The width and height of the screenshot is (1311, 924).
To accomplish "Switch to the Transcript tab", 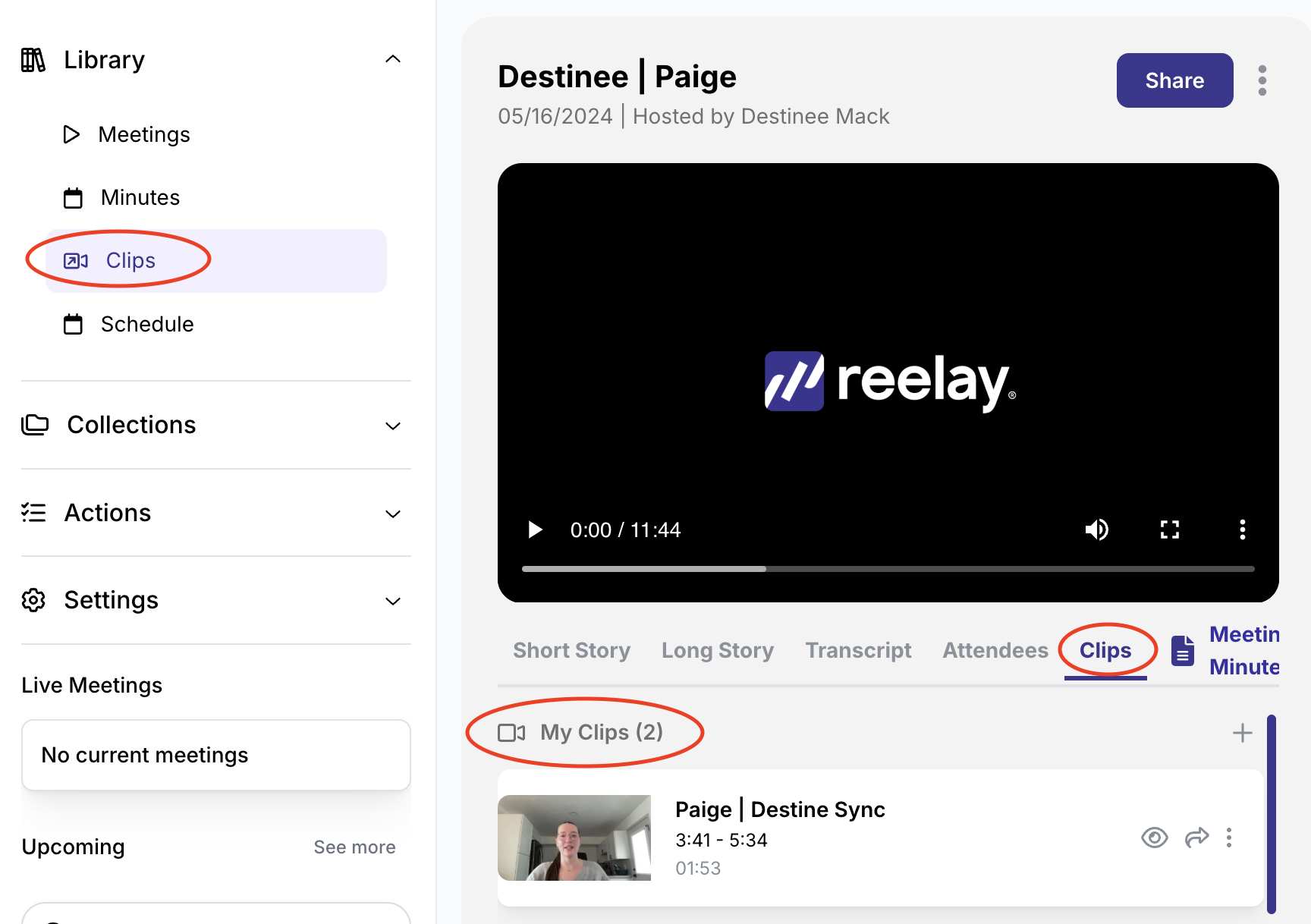I will tap(858, 651).
